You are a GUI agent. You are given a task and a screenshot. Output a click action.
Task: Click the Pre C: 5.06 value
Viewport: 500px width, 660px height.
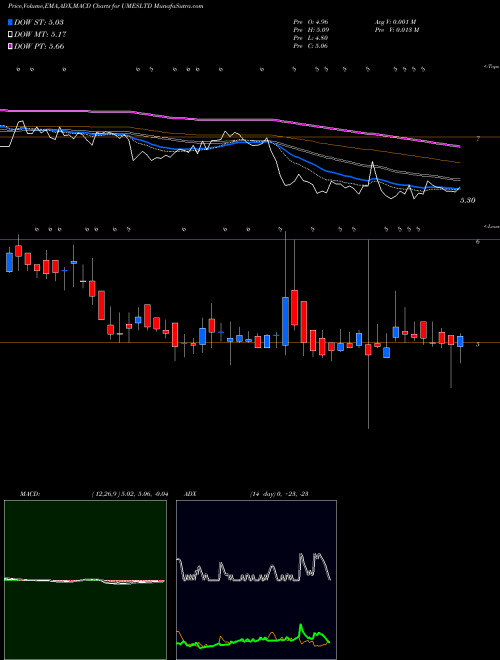coord(310,46)
